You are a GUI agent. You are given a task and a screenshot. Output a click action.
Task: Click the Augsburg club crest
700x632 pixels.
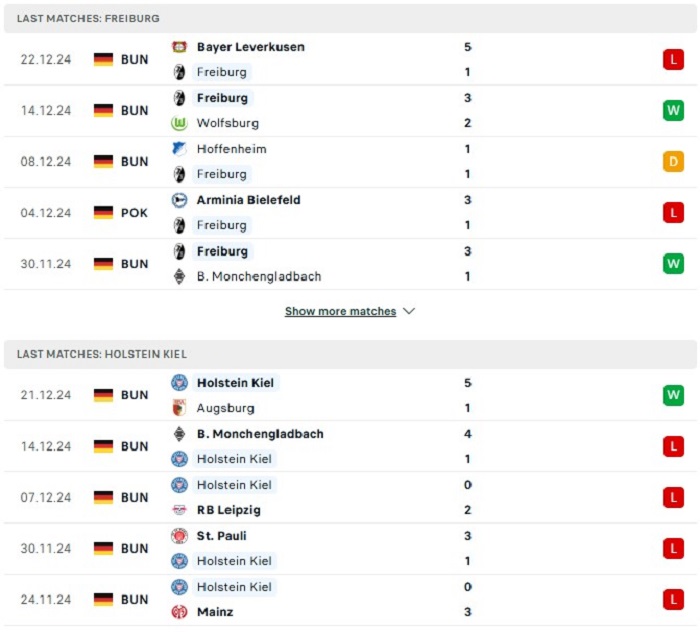(179, 408)
